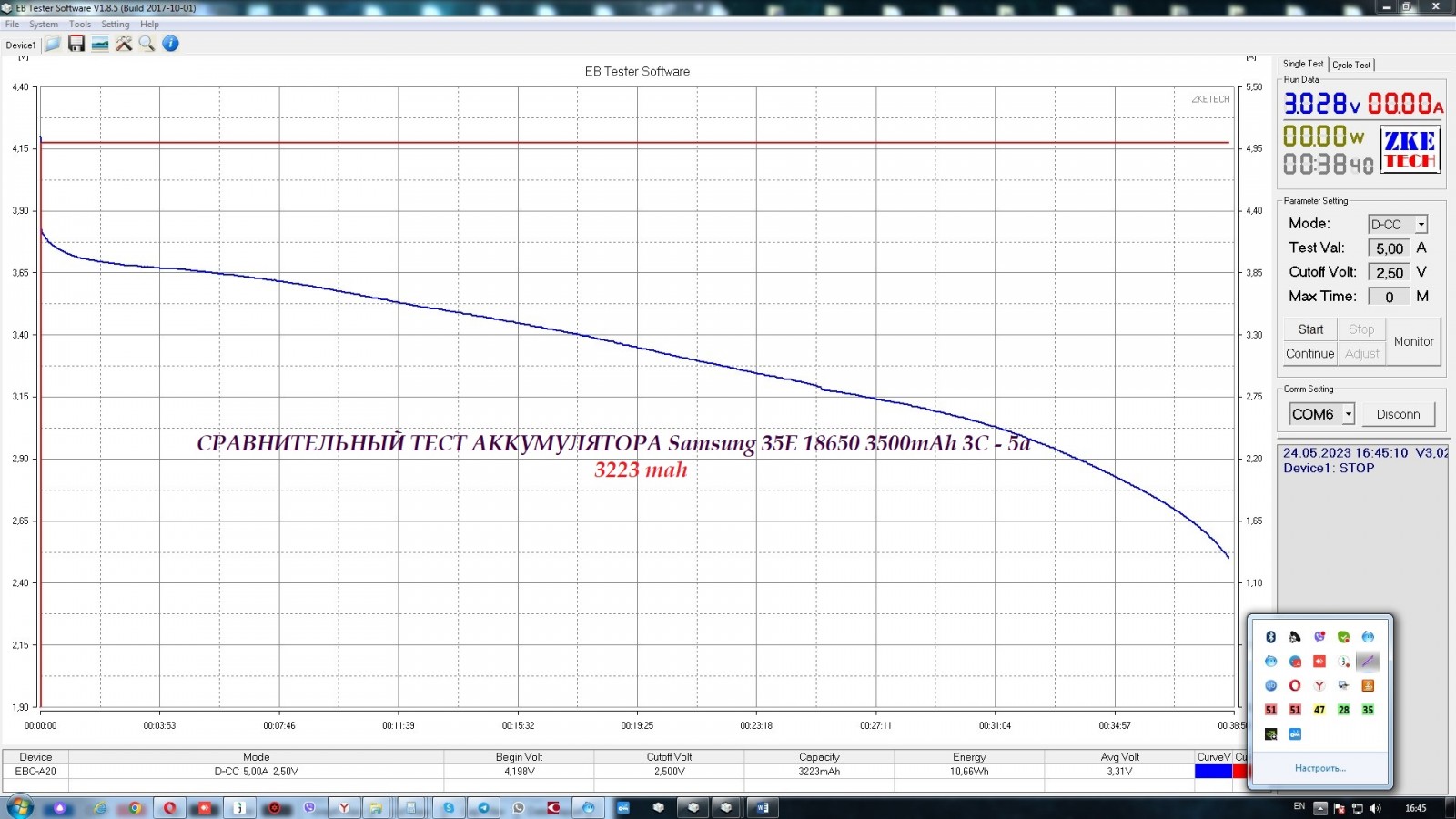Open the Tools menu

click(x=80, y=25)
